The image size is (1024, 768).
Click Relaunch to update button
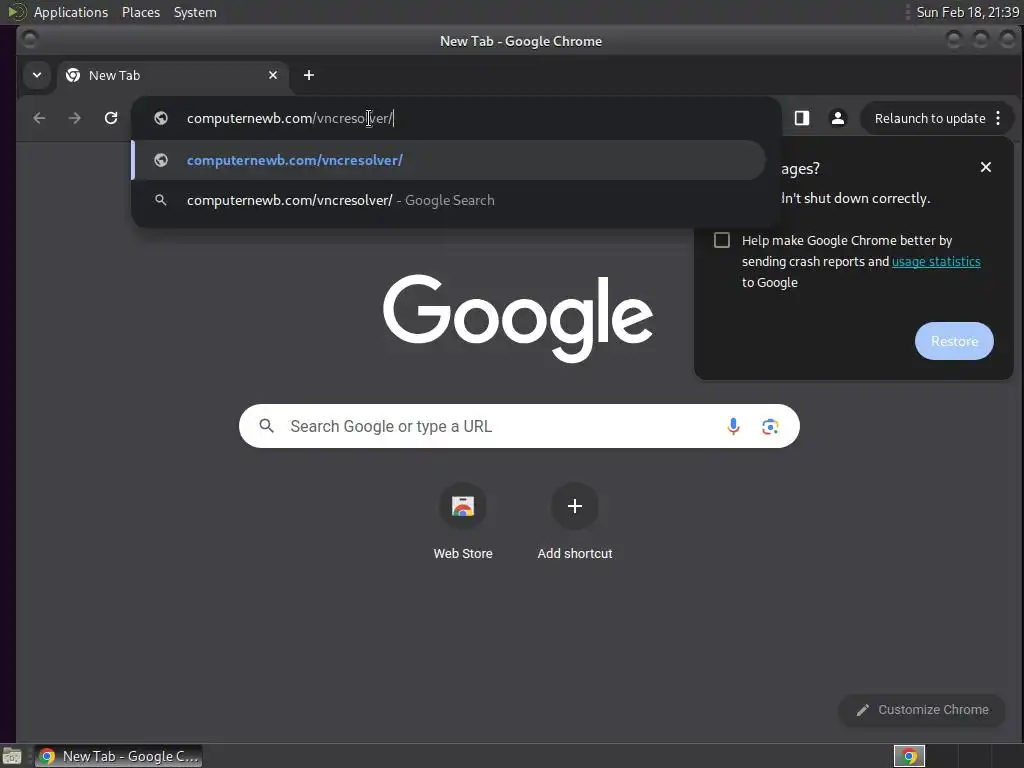click(929, 118)
